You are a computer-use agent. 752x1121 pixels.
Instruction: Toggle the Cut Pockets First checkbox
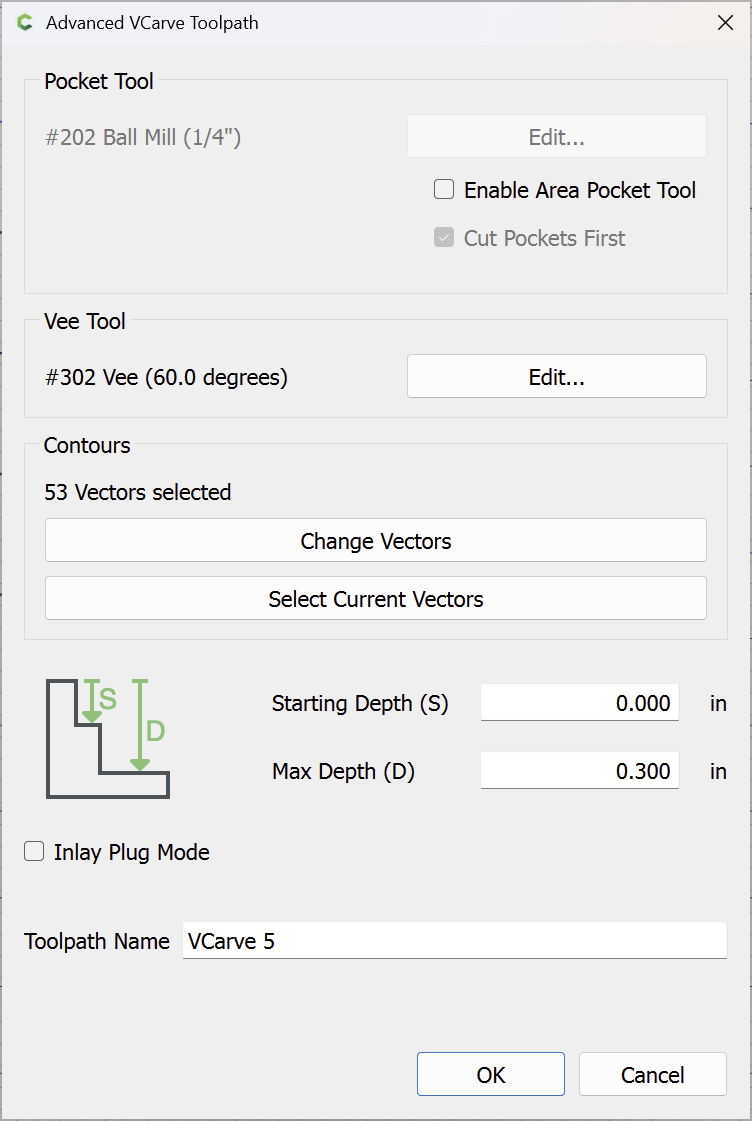444,237
